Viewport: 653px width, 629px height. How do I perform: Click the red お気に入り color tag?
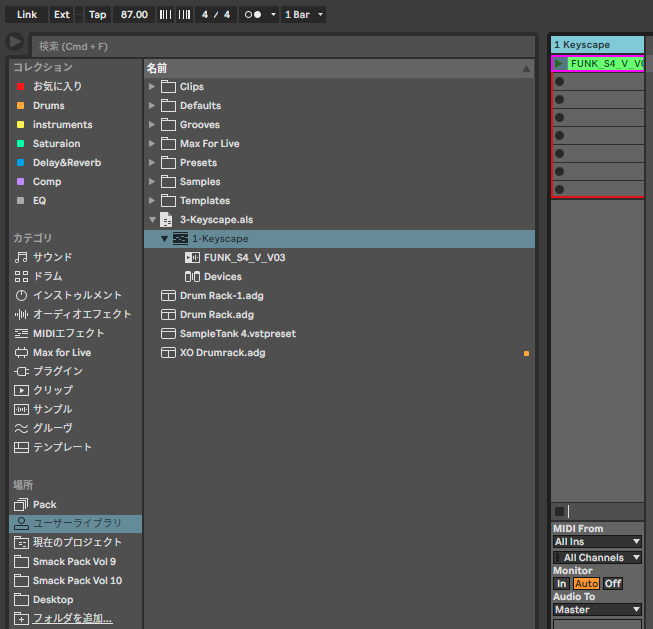coord(20,87)
